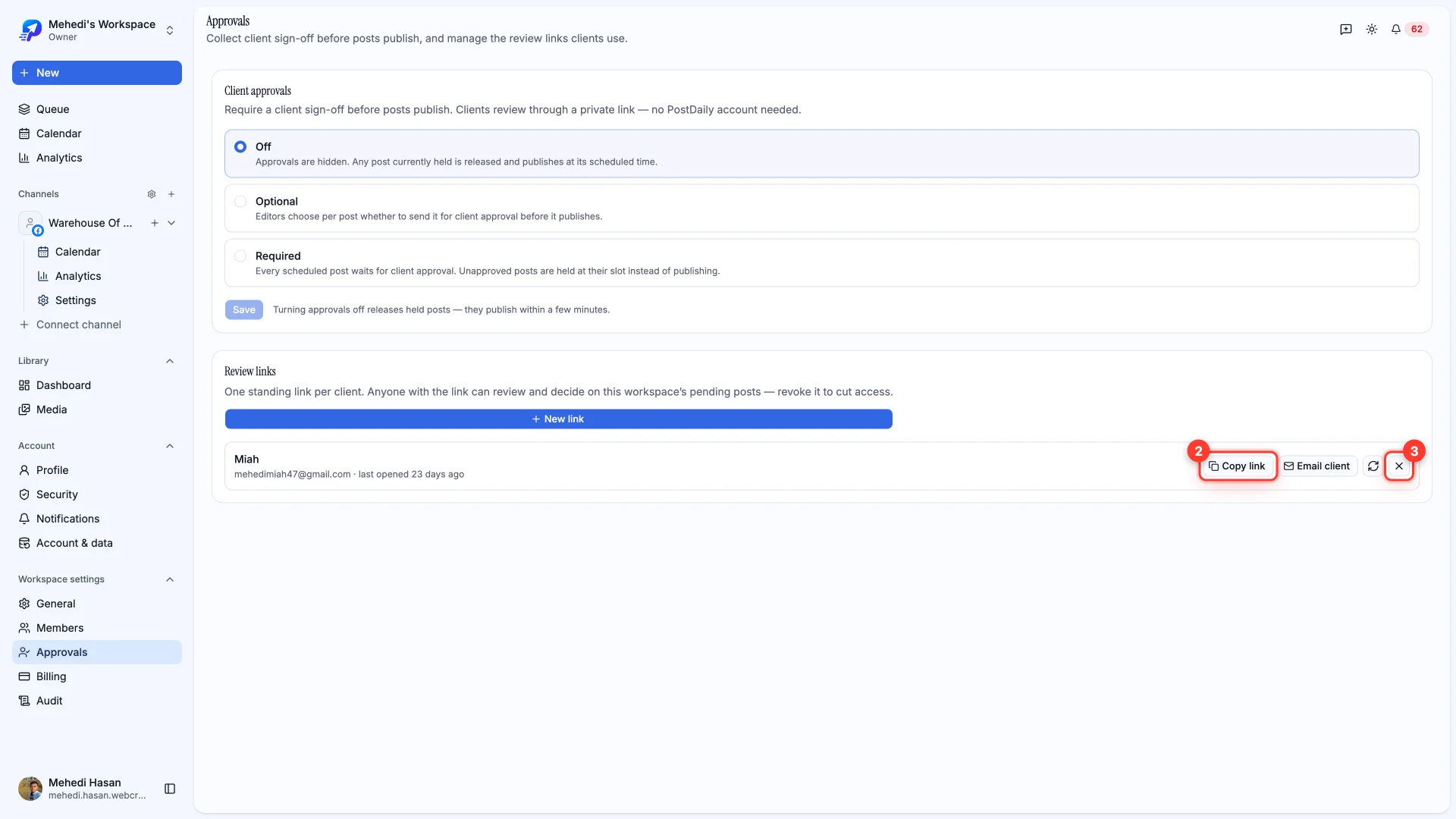Revoke Miah's review link with X icon
The image size is (1456, 819).
tap(1399, 466)
